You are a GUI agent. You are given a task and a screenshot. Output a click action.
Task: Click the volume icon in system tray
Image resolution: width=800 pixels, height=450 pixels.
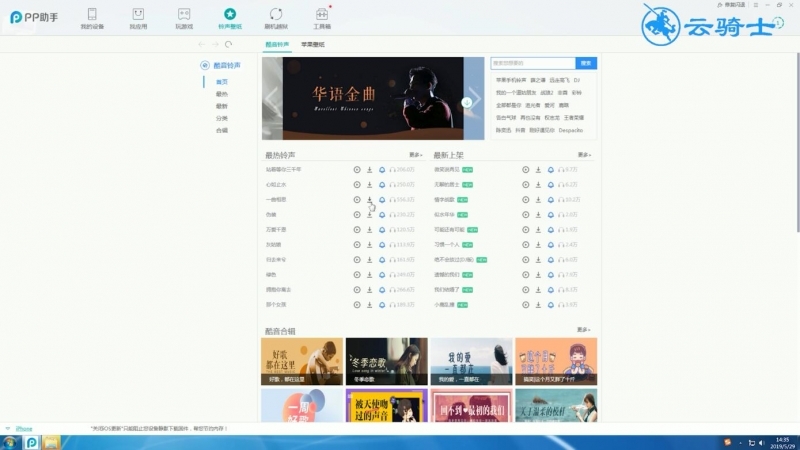(x=761, y=443)
